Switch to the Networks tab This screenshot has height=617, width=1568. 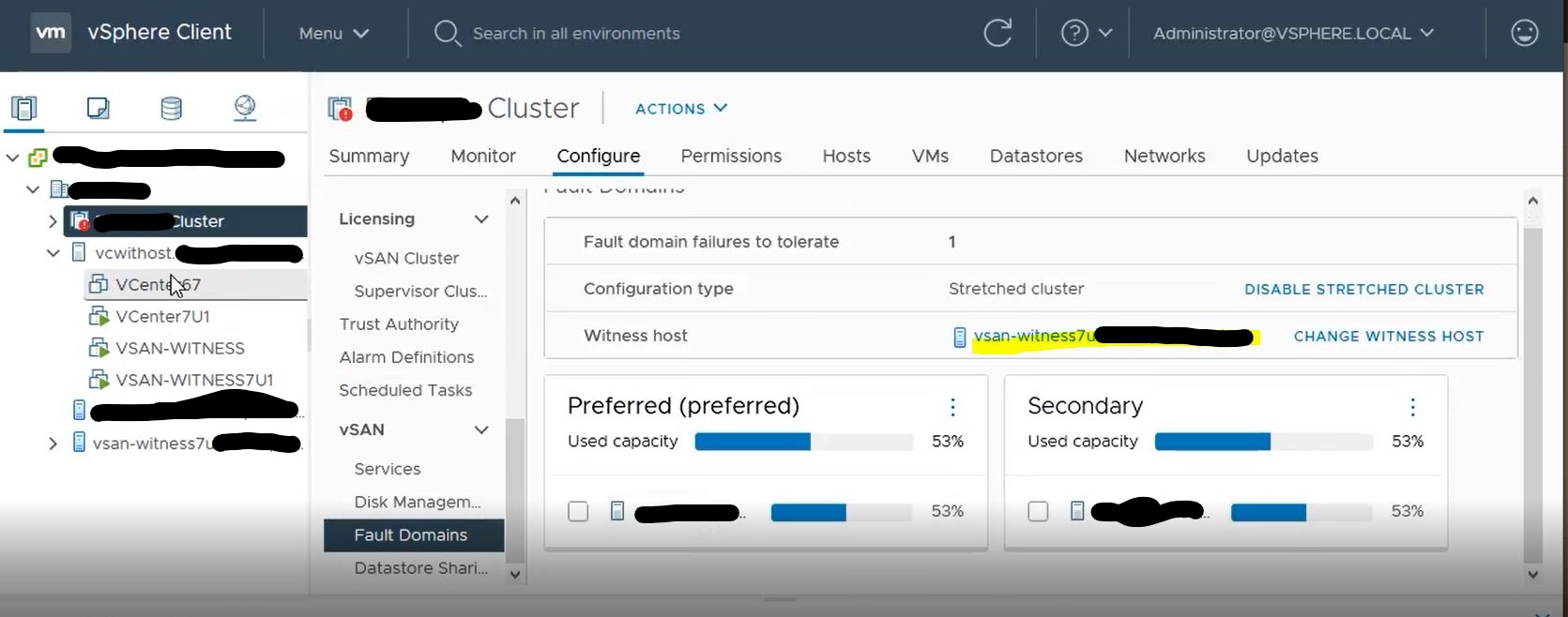(1165, 156)
